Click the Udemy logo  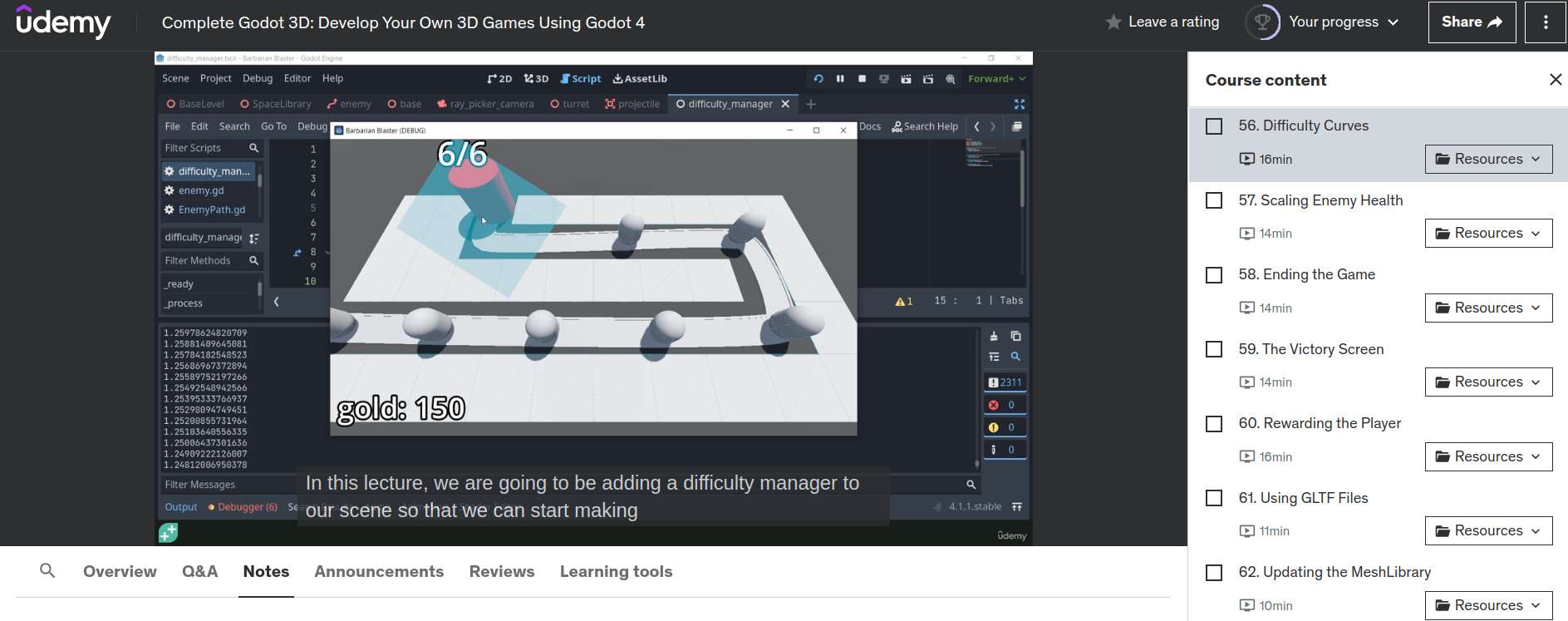coord(63,22)
